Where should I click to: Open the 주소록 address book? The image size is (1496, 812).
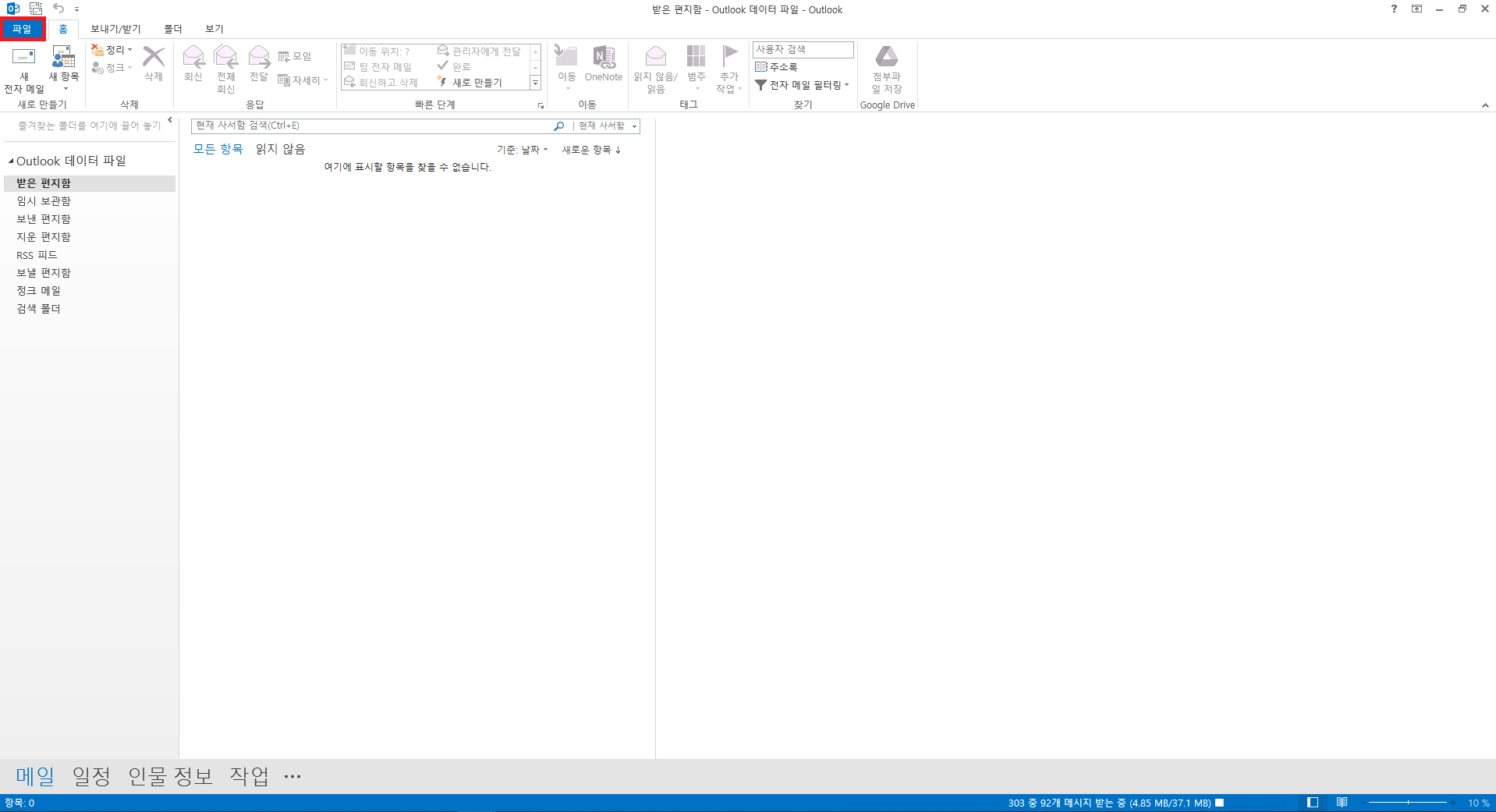coord(776,67)
